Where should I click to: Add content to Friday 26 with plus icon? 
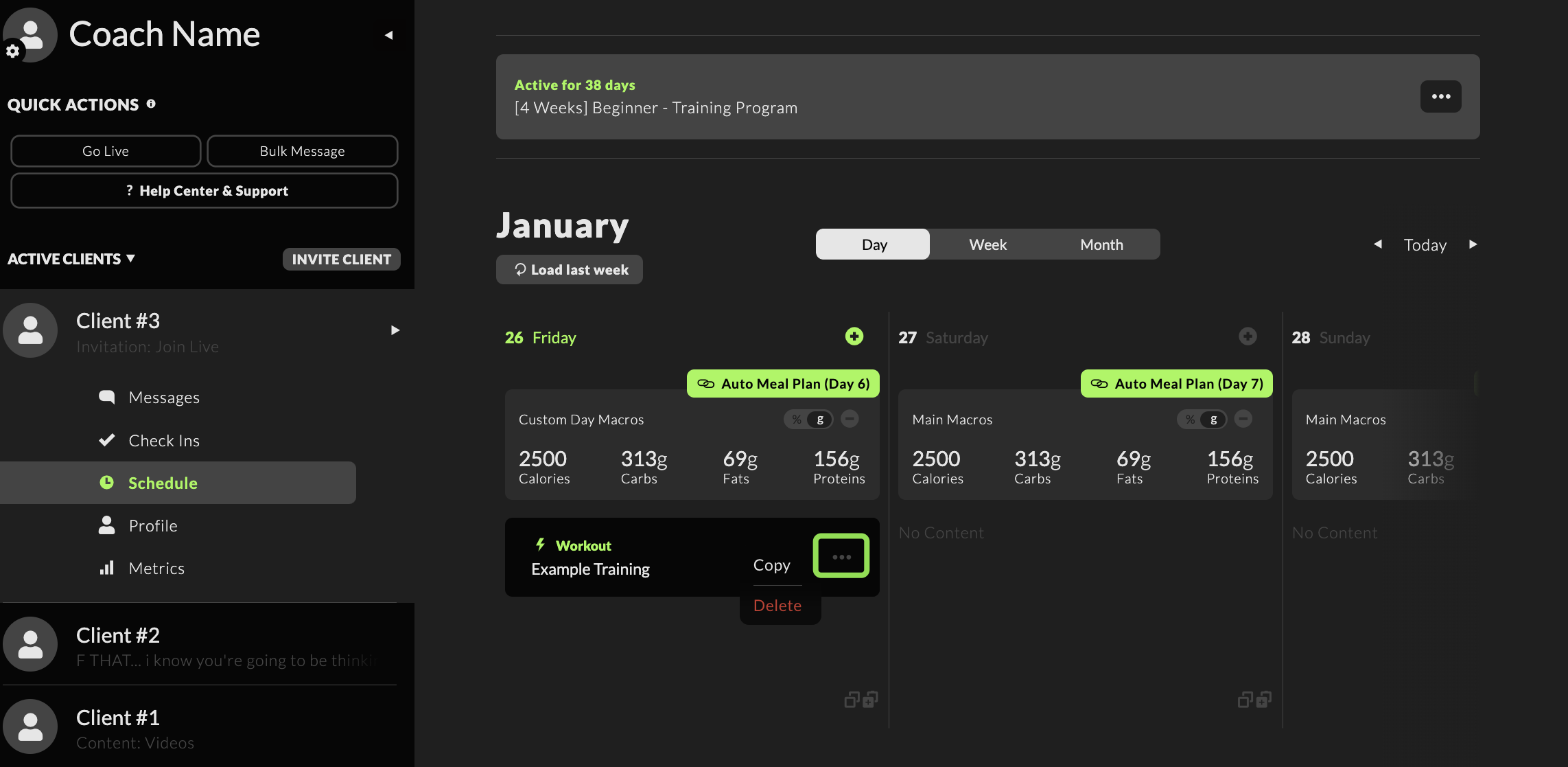coord(854,336)
